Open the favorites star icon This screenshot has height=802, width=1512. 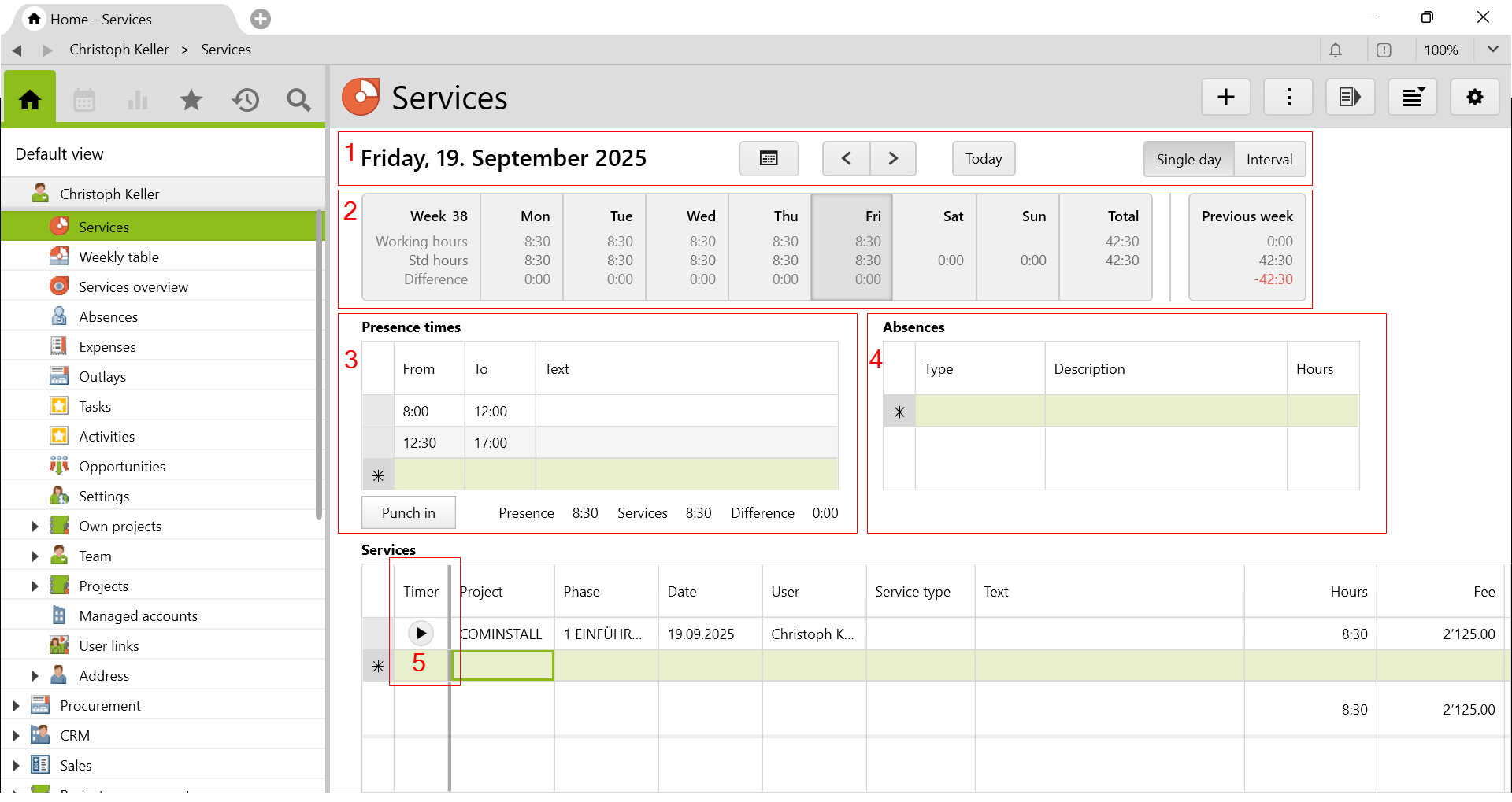click(191, 100)
